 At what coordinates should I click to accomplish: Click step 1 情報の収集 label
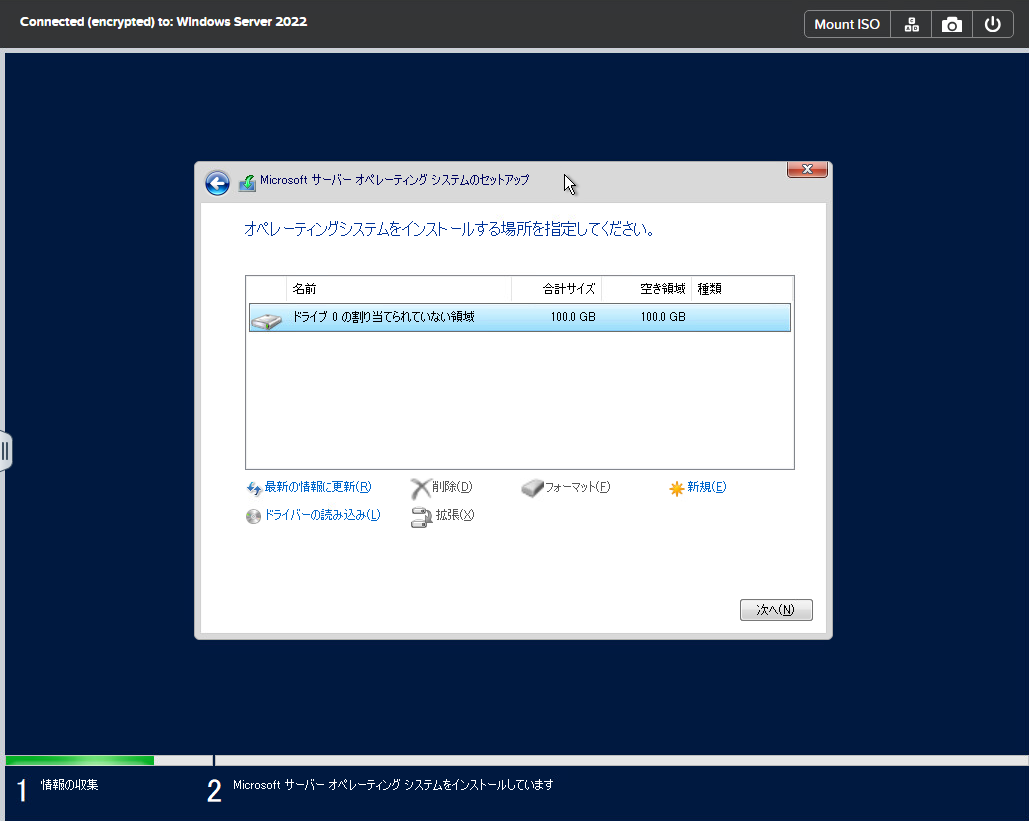pyautogui.click(x=70, y=785)
